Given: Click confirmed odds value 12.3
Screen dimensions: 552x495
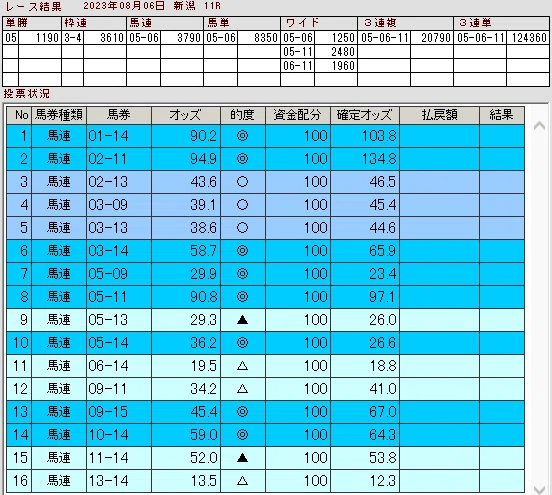Looking at the screenshot, I should pos(383,481).
